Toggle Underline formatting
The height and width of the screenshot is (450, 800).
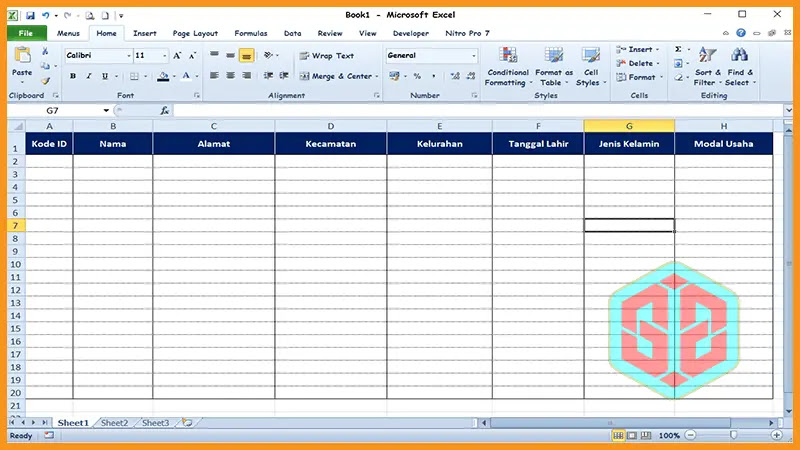tap(105, 76)
